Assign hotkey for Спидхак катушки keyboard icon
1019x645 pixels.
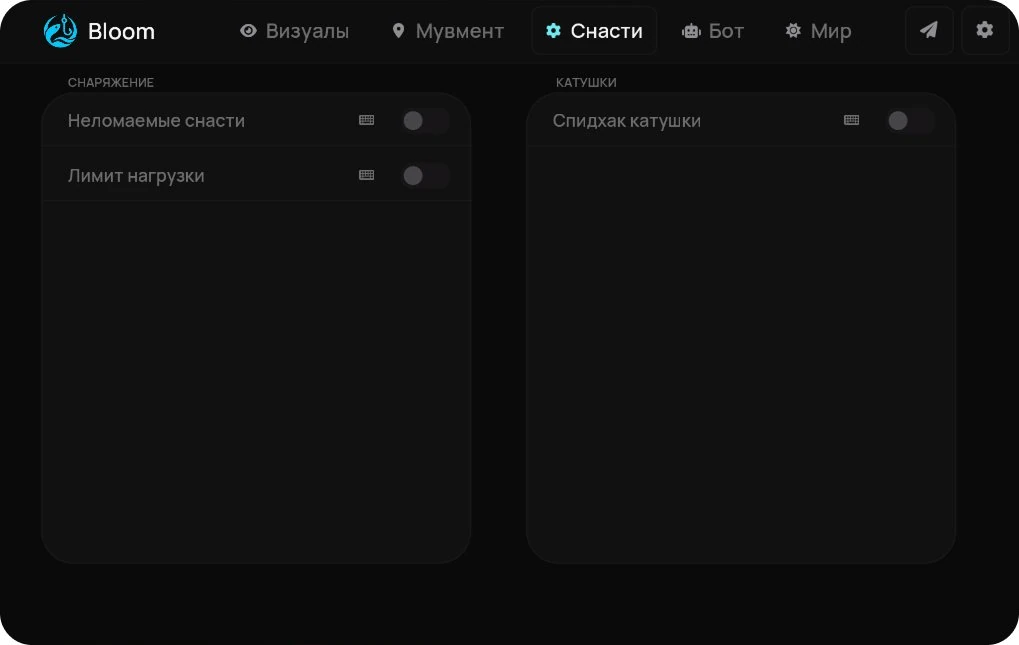point(851,120)
